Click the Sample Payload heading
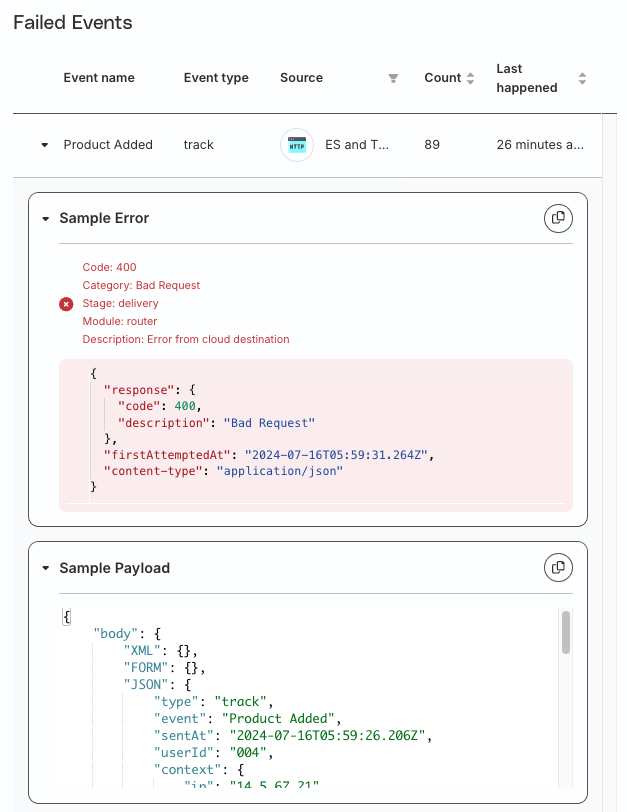627x812 pixels. tap(114, 568)
